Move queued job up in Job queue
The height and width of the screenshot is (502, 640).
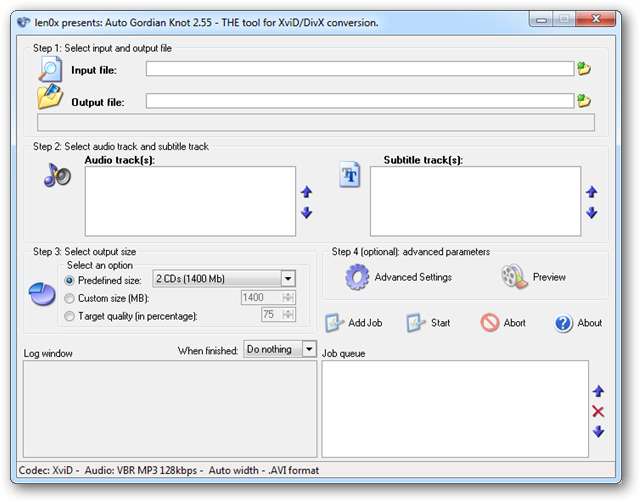[598, 392]
